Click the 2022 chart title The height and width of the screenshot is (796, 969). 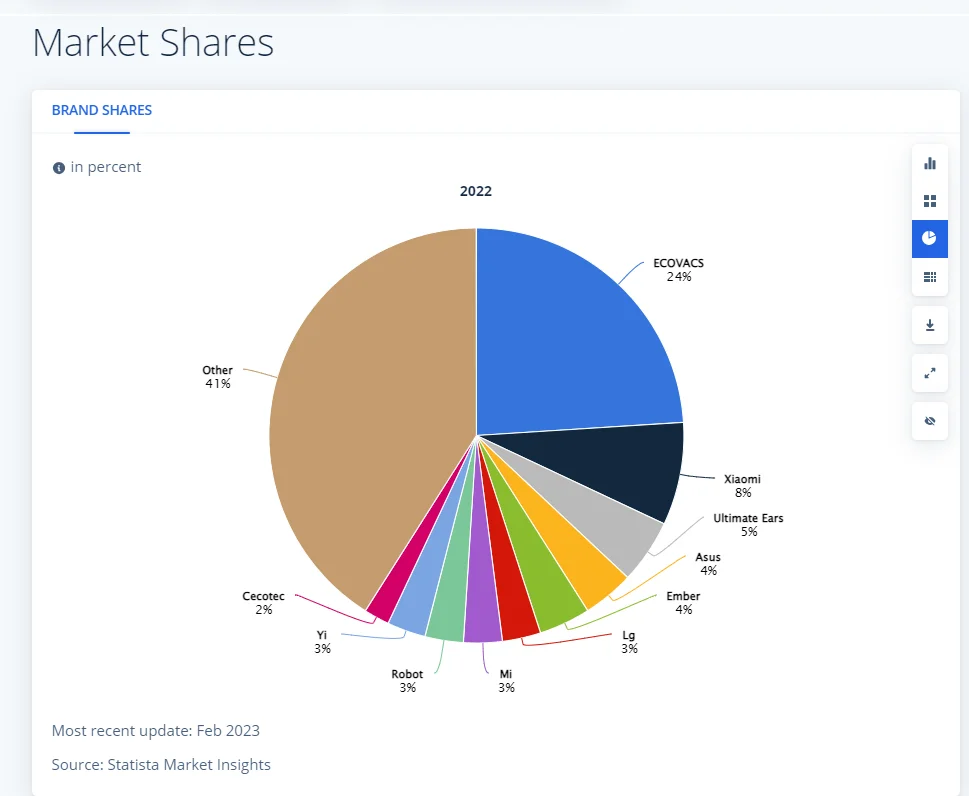pos(476,191)
